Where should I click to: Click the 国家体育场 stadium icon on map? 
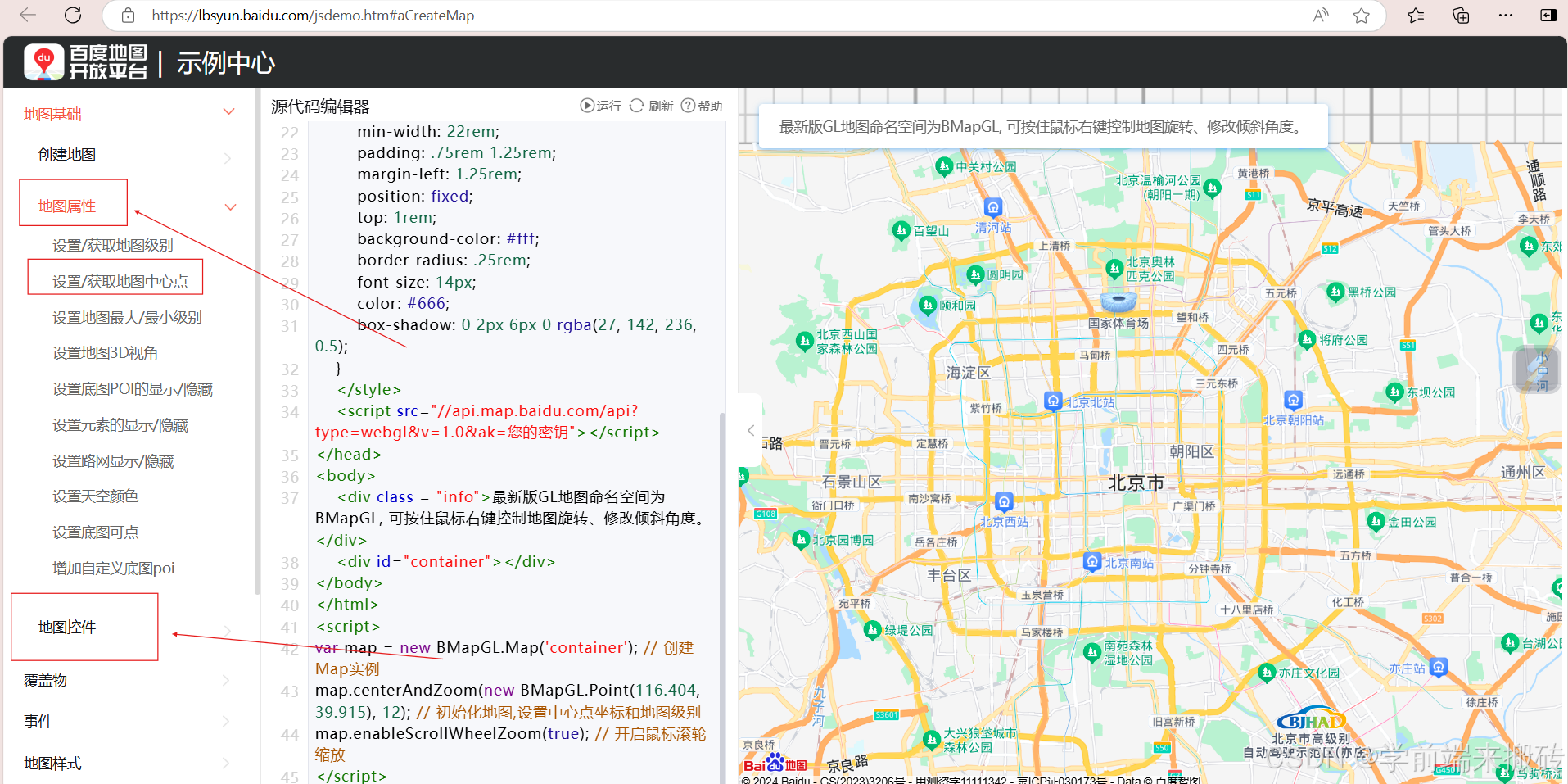[1118, 301]
